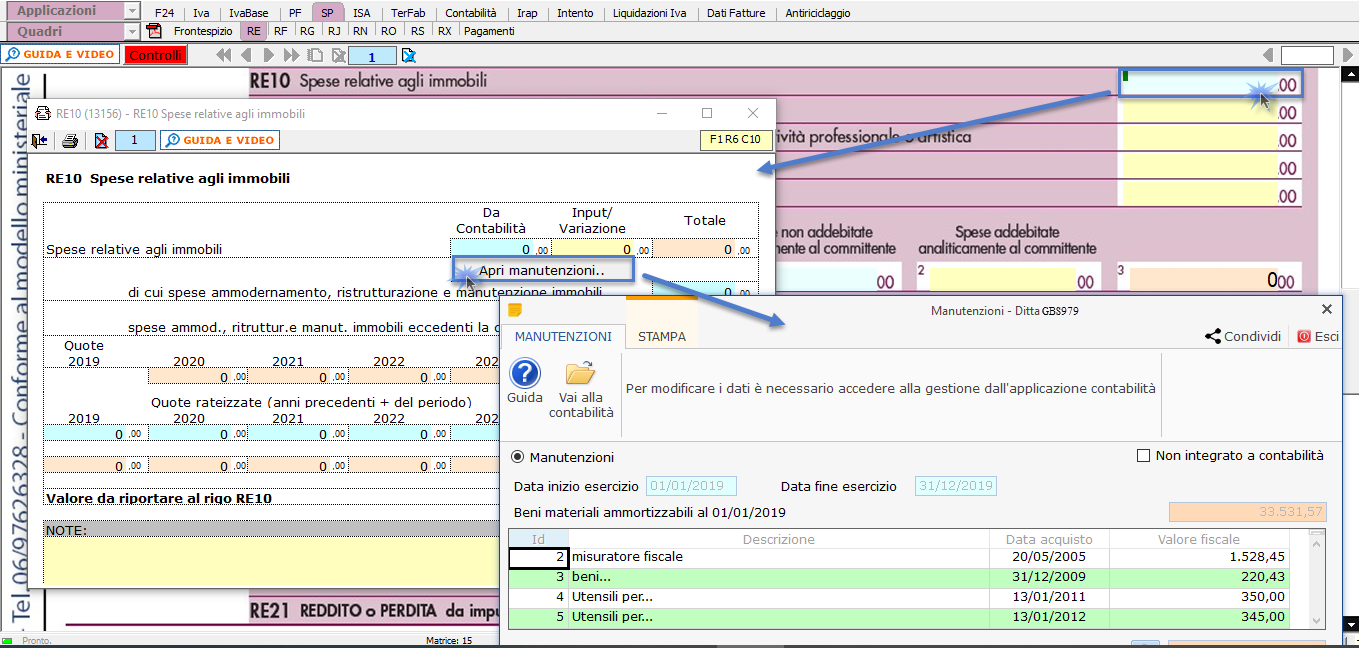
Task: Click the red X delete icon in RE10 window
Action: (x=101, y=141)
